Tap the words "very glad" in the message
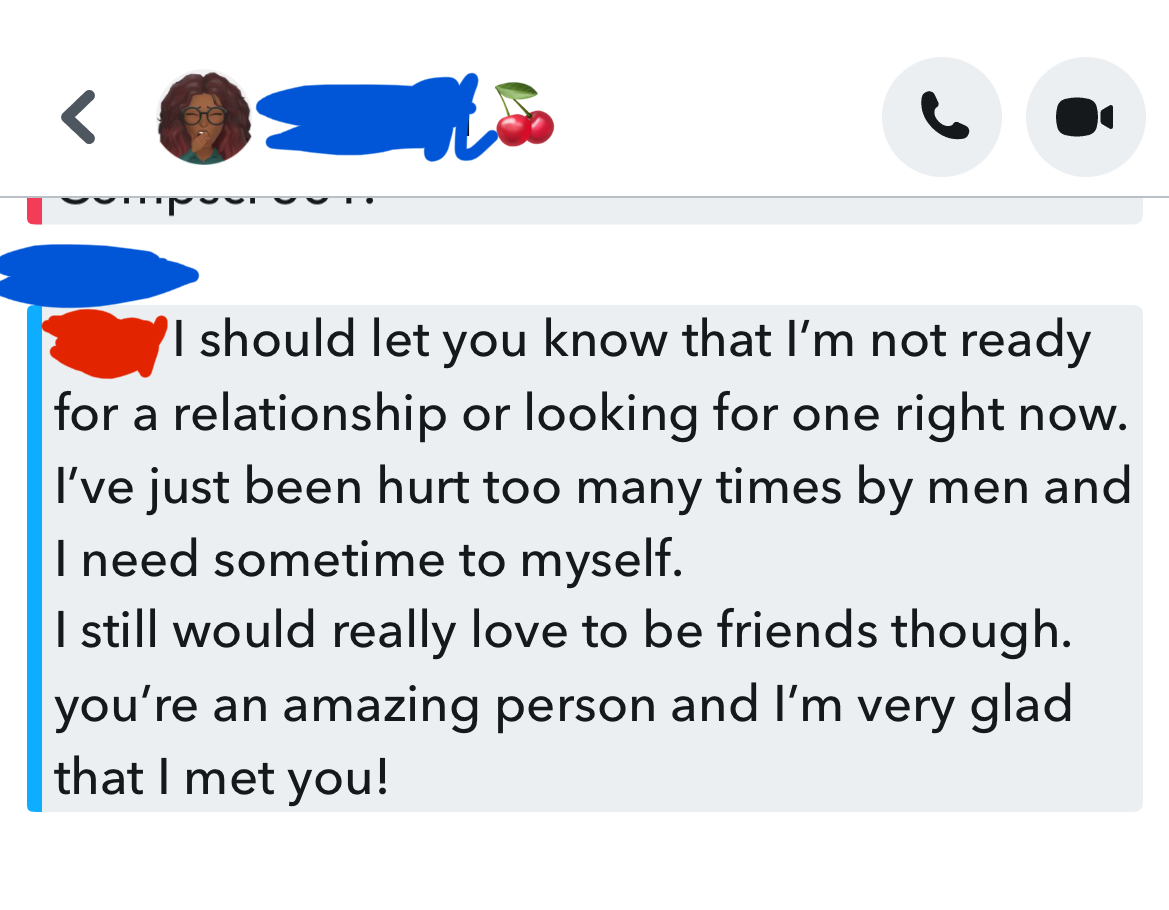Viewport: 1169px width, 910px height. tap(968, 705)
